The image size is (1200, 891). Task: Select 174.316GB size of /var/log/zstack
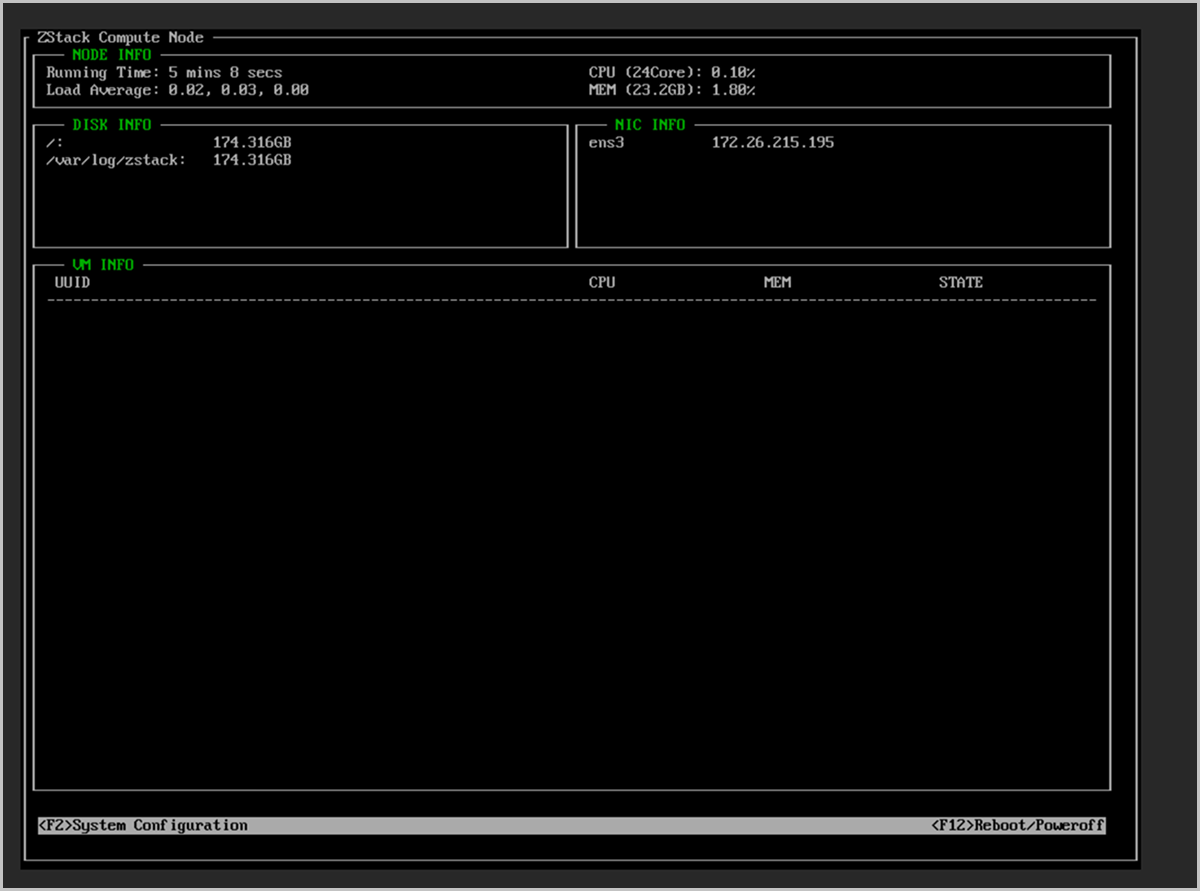click(252, 160)
